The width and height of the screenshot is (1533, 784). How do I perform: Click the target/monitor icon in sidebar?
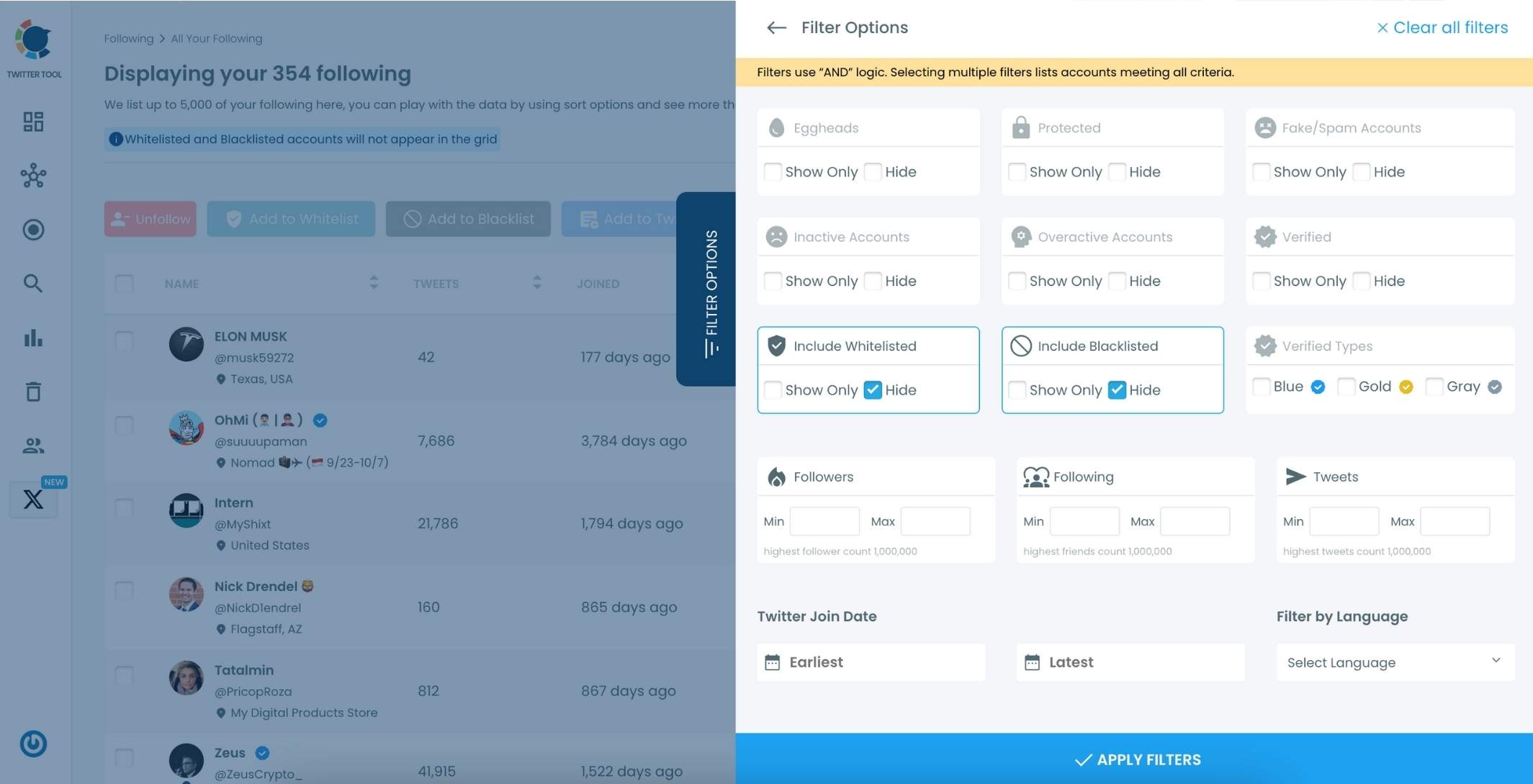click(33, 230)
